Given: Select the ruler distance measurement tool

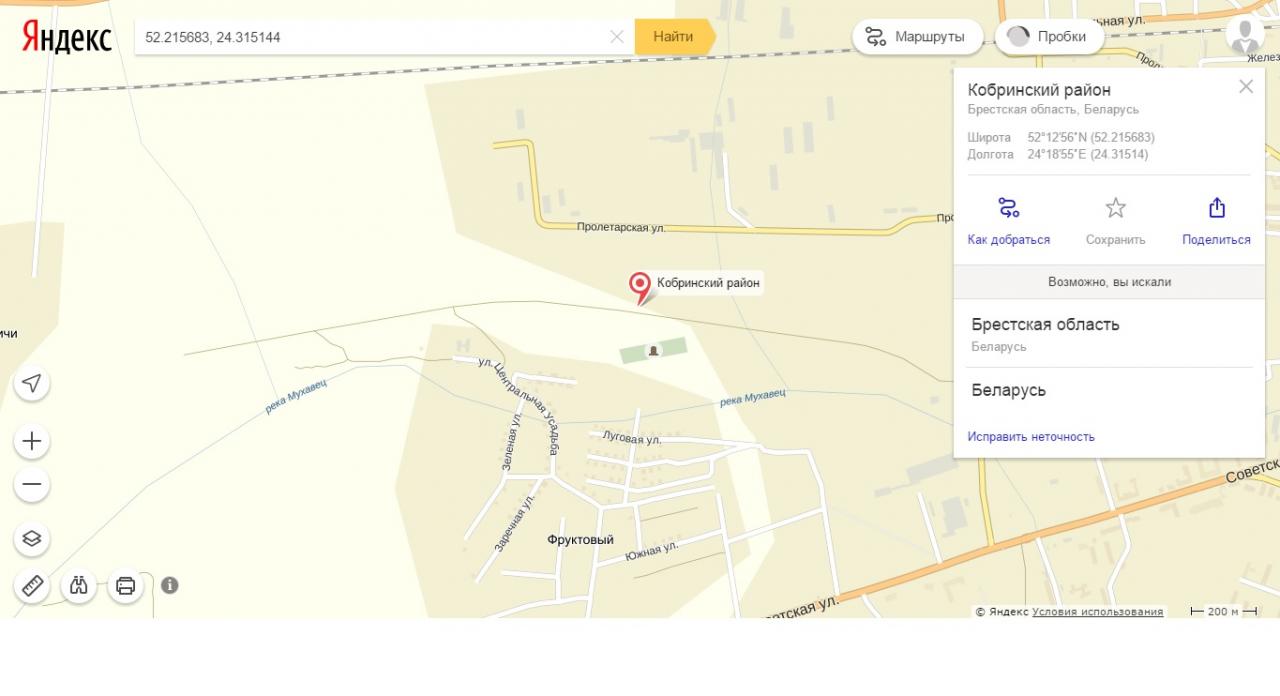Looking at the screenshot, I should [32, 585].
